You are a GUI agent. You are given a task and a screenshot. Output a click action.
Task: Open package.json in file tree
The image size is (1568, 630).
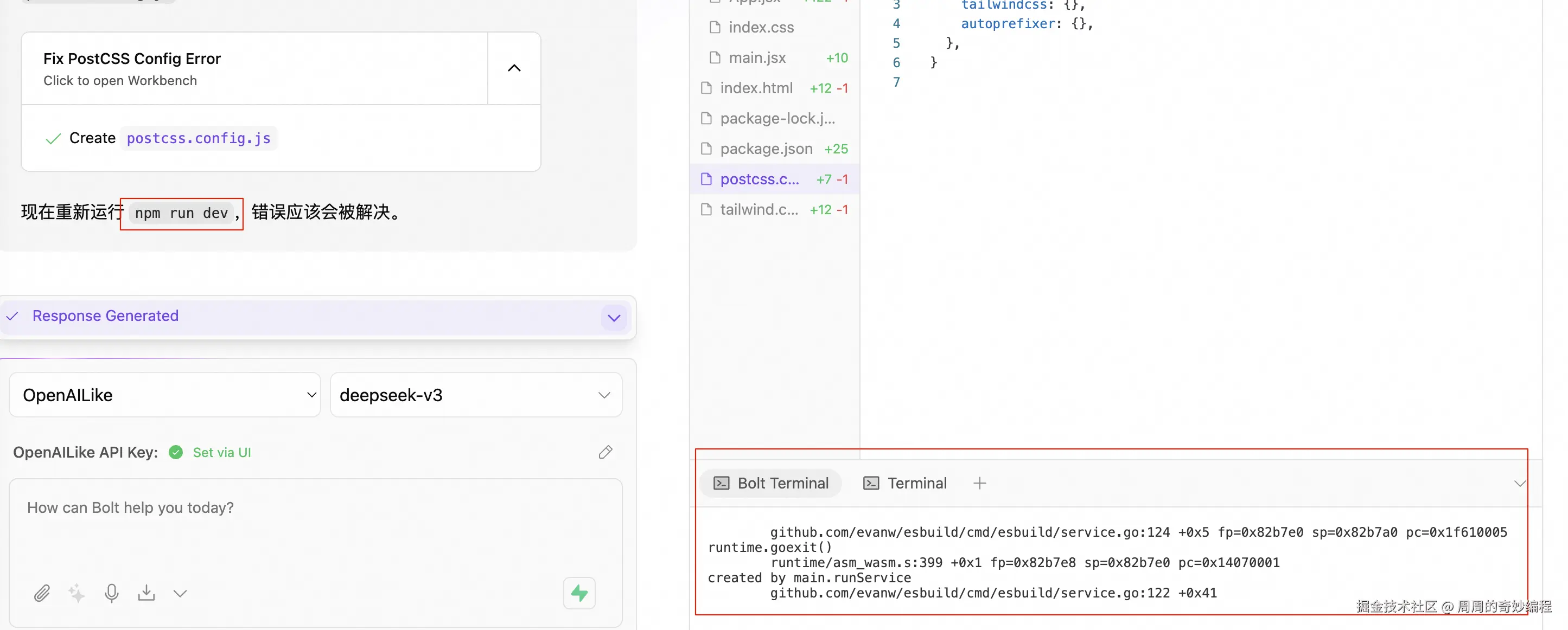point(766,149)
